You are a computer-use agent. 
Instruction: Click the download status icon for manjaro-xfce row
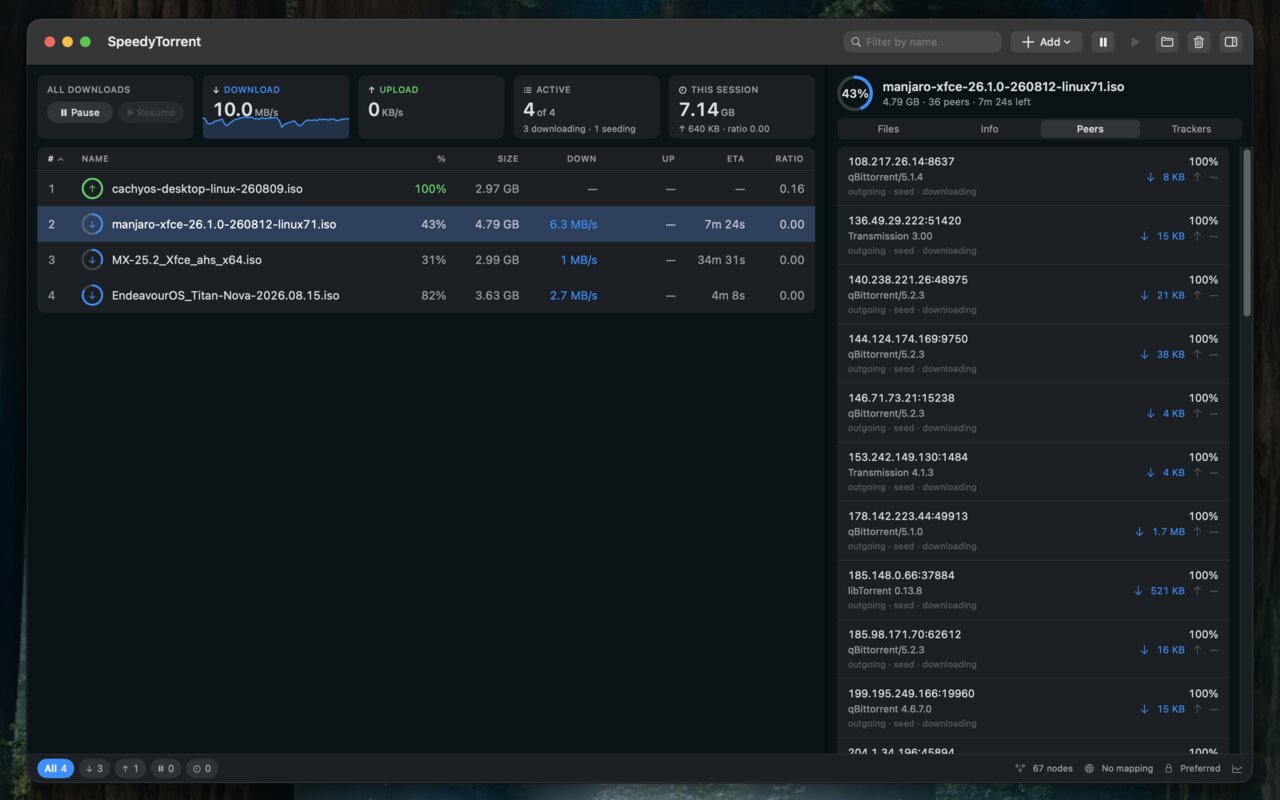click(x=92, y=225)
